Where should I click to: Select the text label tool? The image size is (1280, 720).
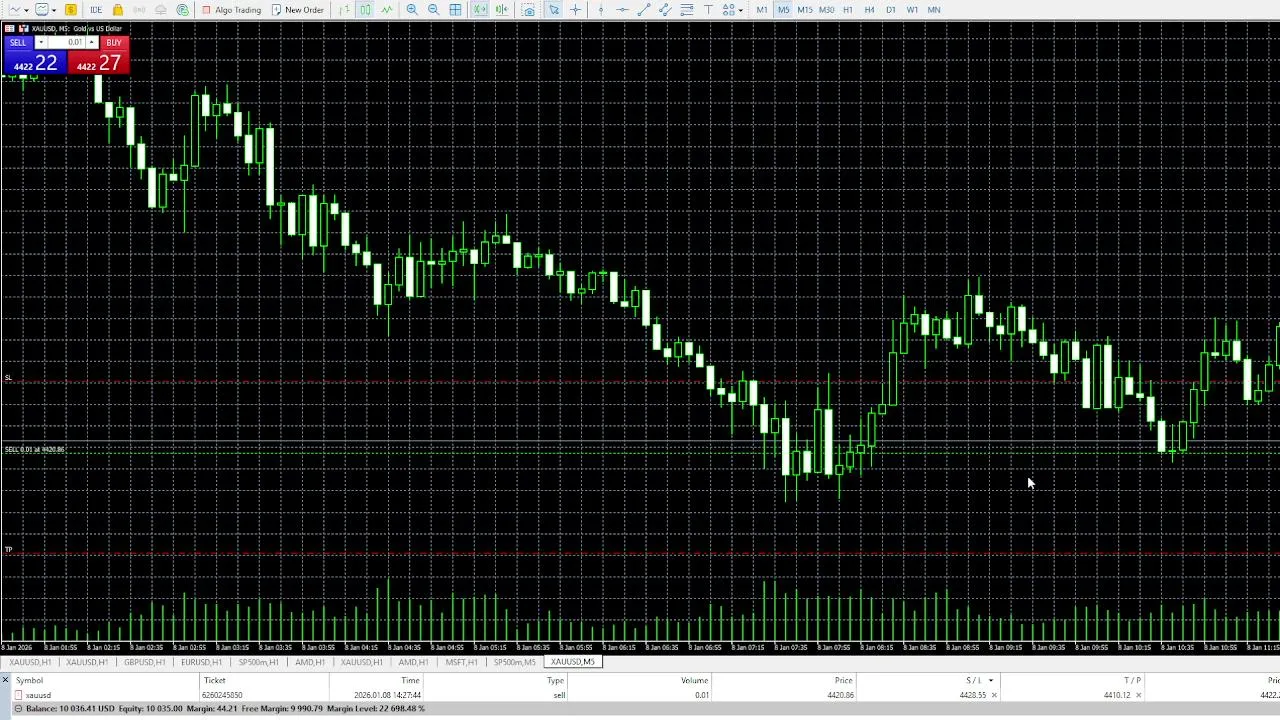(708, 10)
